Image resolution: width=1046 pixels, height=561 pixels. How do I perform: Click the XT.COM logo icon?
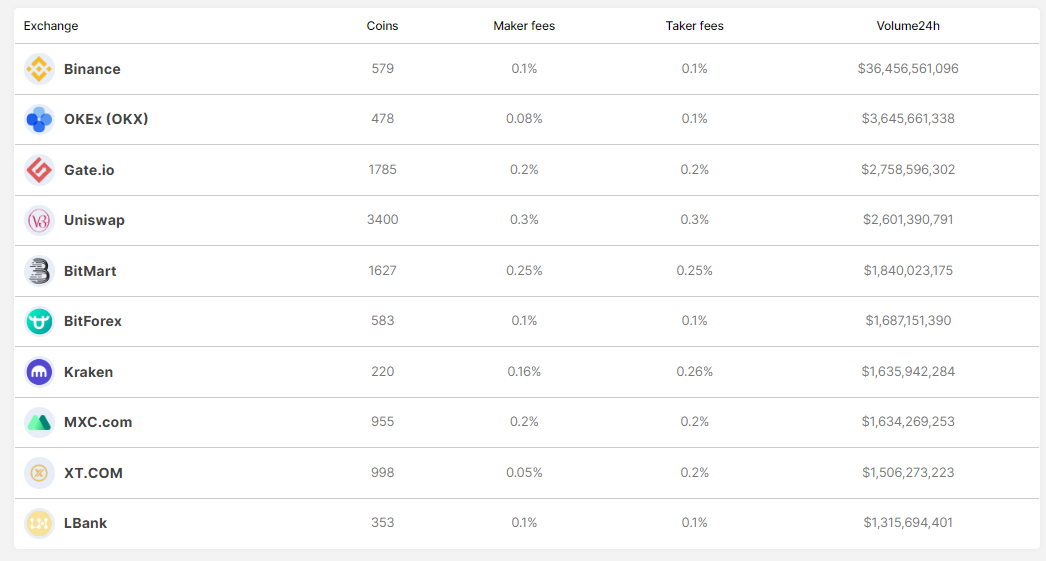tap(39, 473)
